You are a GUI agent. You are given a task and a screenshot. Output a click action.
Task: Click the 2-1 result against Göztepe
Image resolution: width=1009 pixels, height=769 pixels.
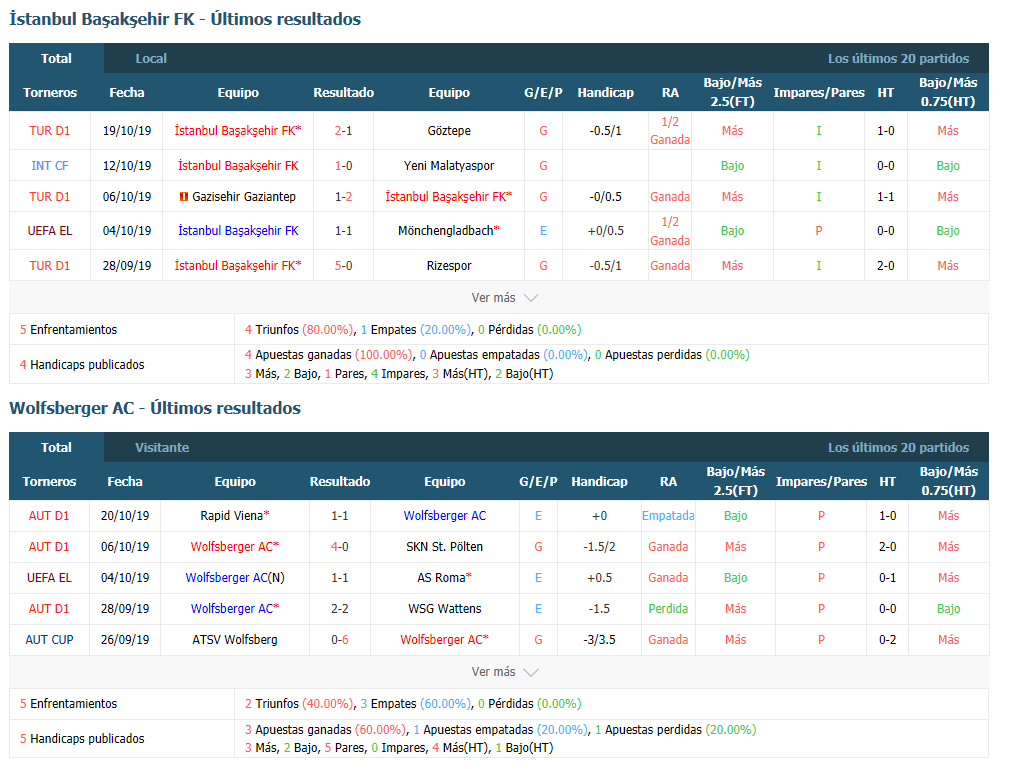344,131
